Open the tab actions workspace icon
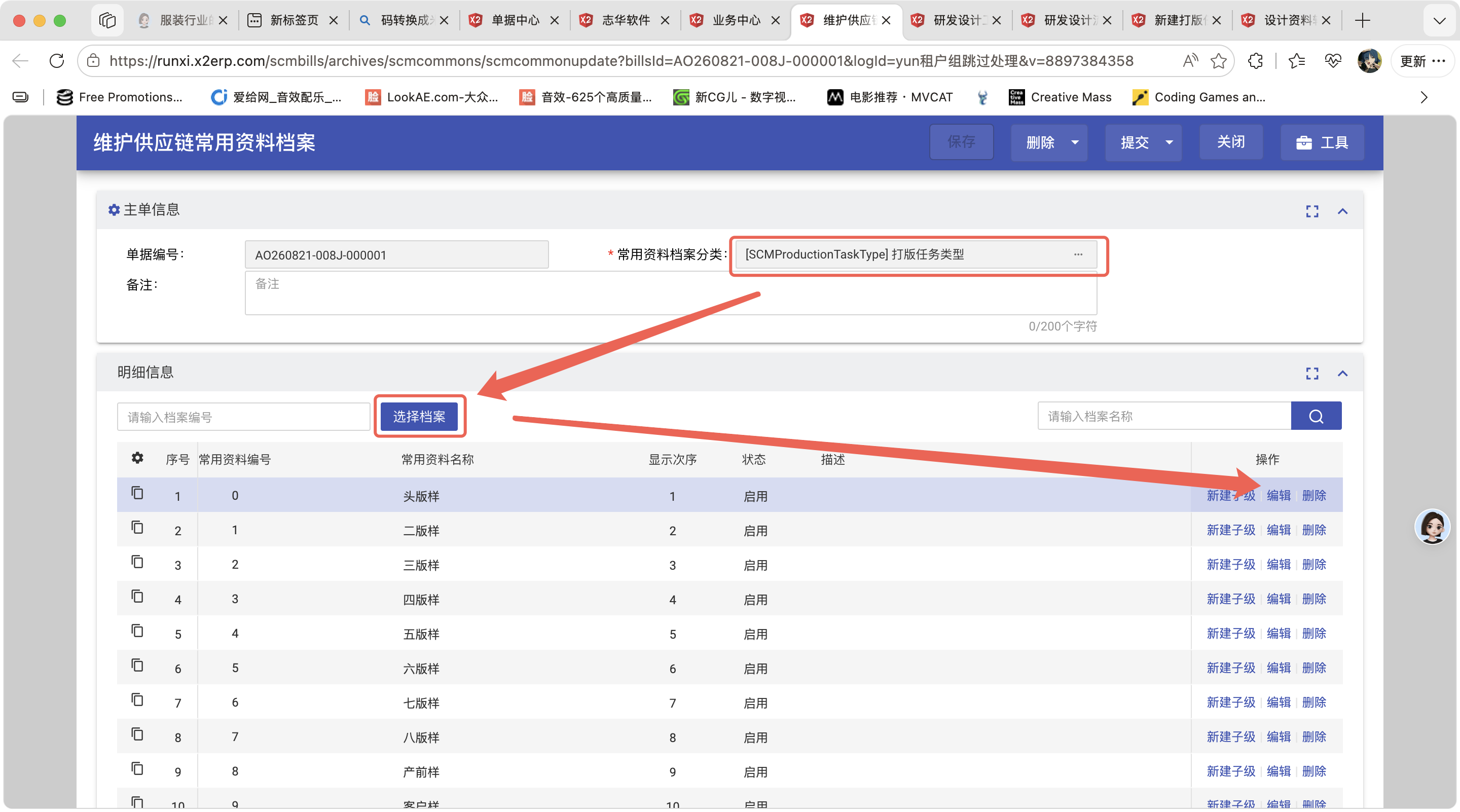This screenshot has height=812, width=1460. point(107,20)
